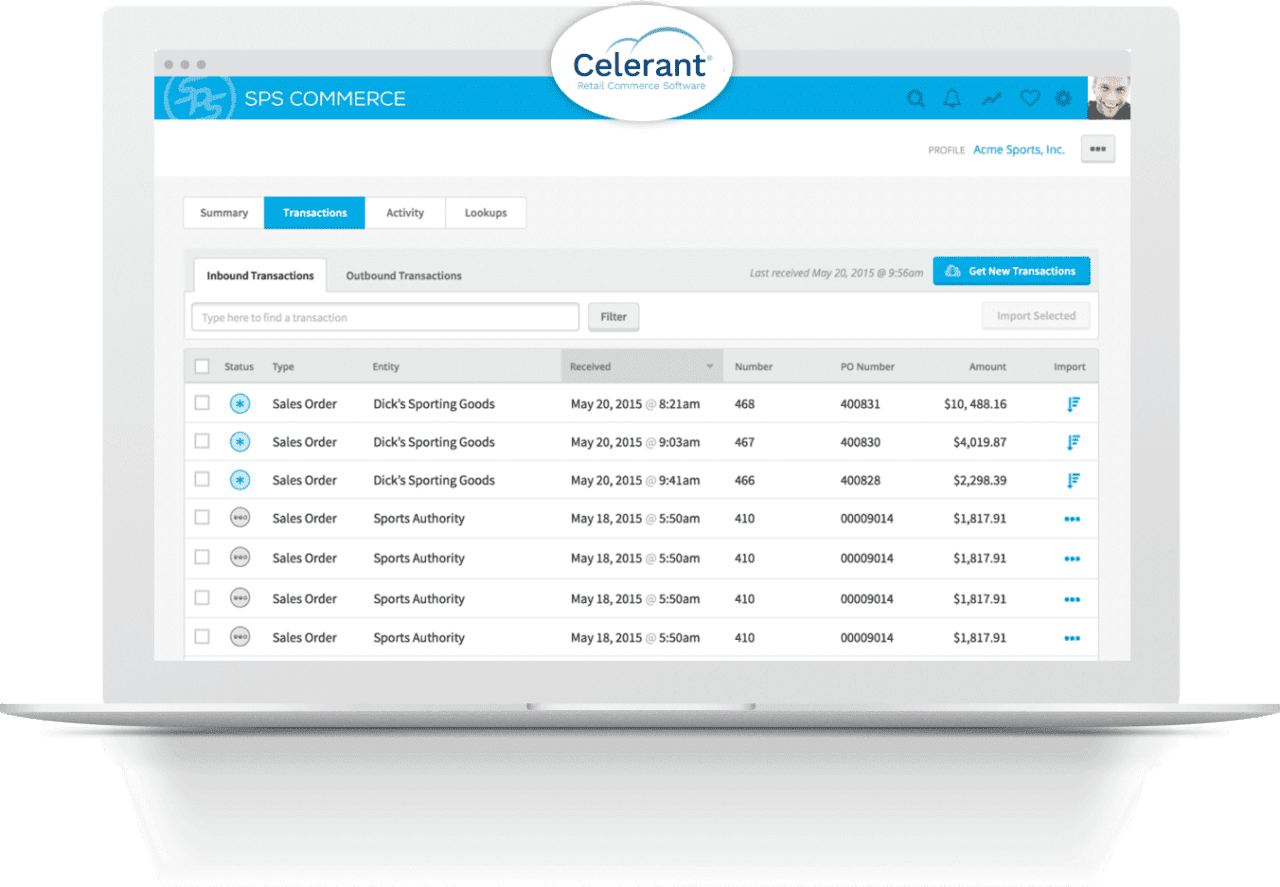Open the Lookups tab
The image size is (1280, 887).
tap(486, 213)
